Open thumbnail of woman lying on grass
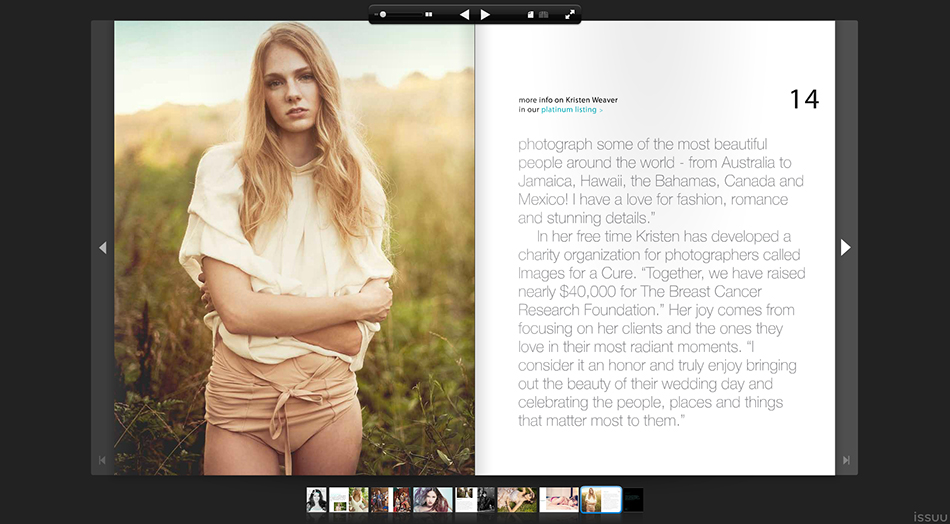 pos(517,500)
